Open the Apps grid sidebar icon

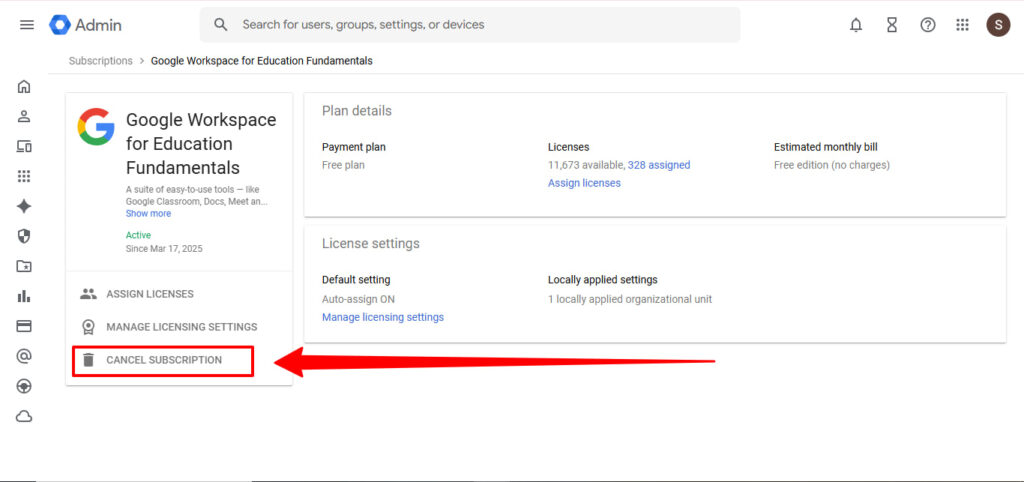[x=24, y=176]
